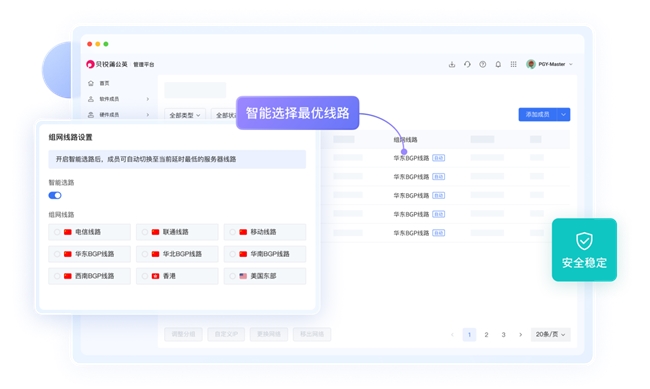Click the refresh icon in header
This screenshot has height=389, width=650.
coord(467,64)
